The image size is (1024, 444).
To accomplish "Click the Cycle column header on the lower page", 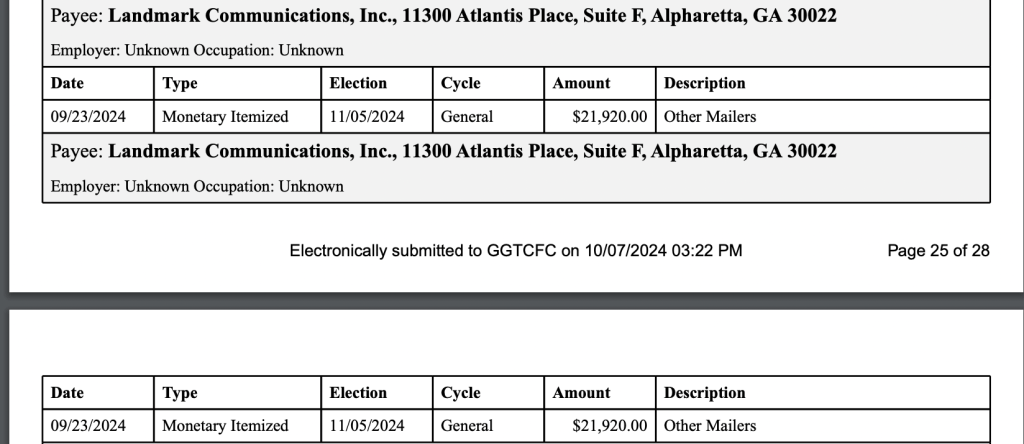I will point(460,393).
